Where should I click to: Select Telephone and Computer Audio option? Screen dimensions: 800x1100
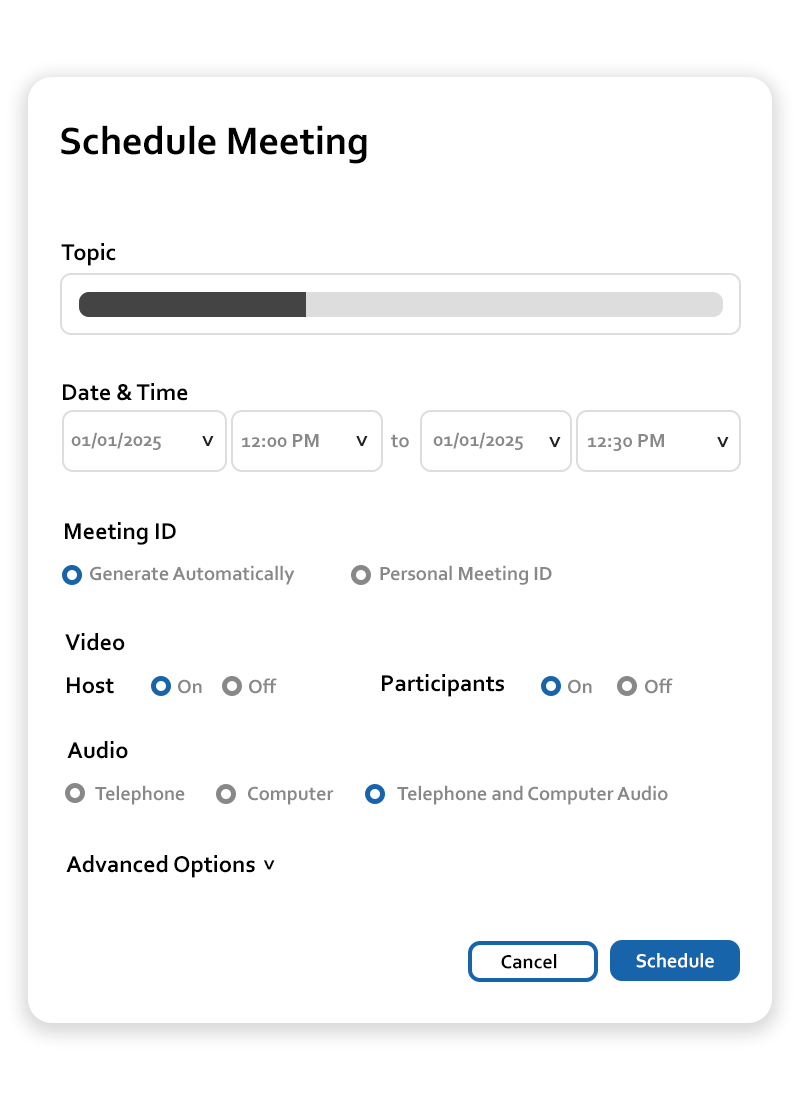point(376,794)
